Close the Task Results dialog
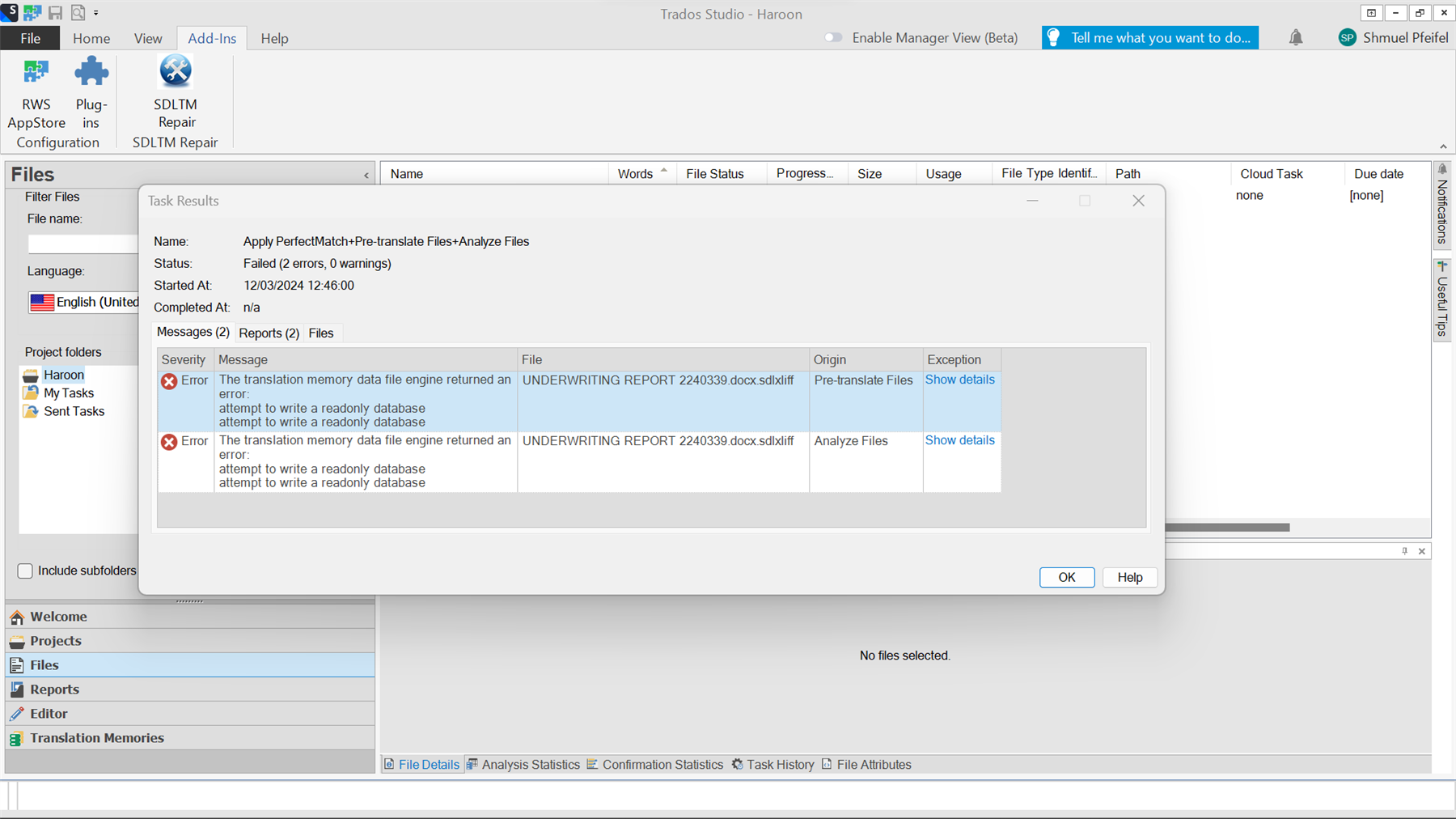1456x819 pixels. [1138, 201]
